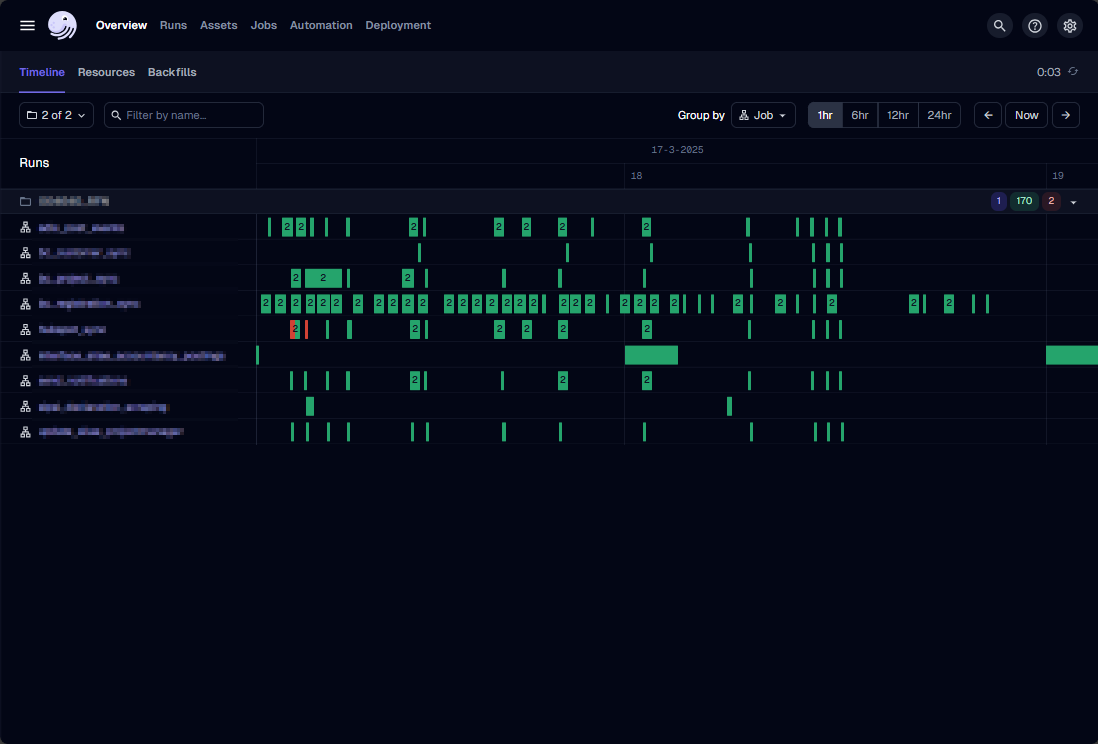The image size is (1098, 744).
Task: Click the red failed run block
Action: [x=294, y=330]
